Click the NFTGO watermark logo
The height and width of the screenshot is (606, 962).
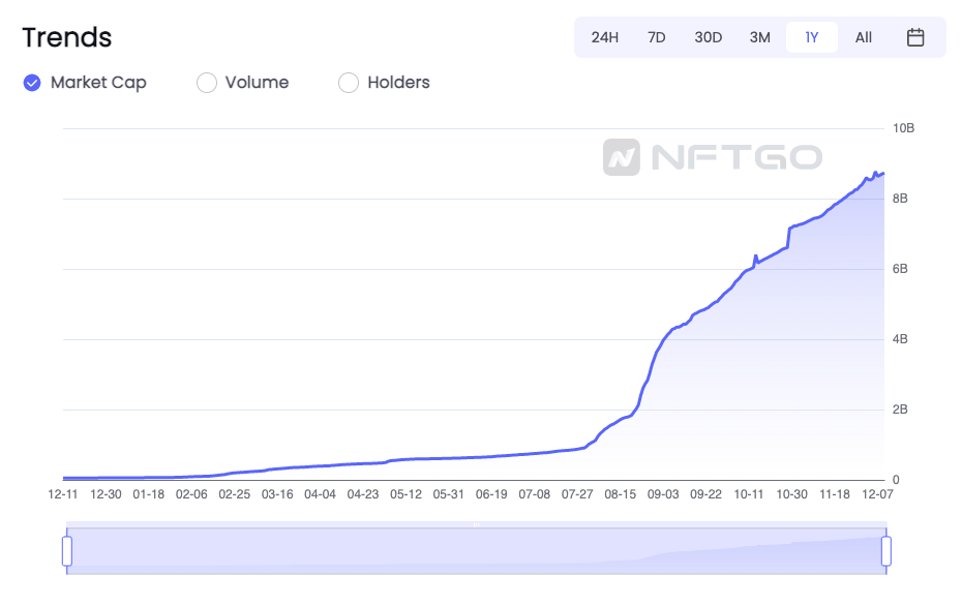tap(712, 157)
